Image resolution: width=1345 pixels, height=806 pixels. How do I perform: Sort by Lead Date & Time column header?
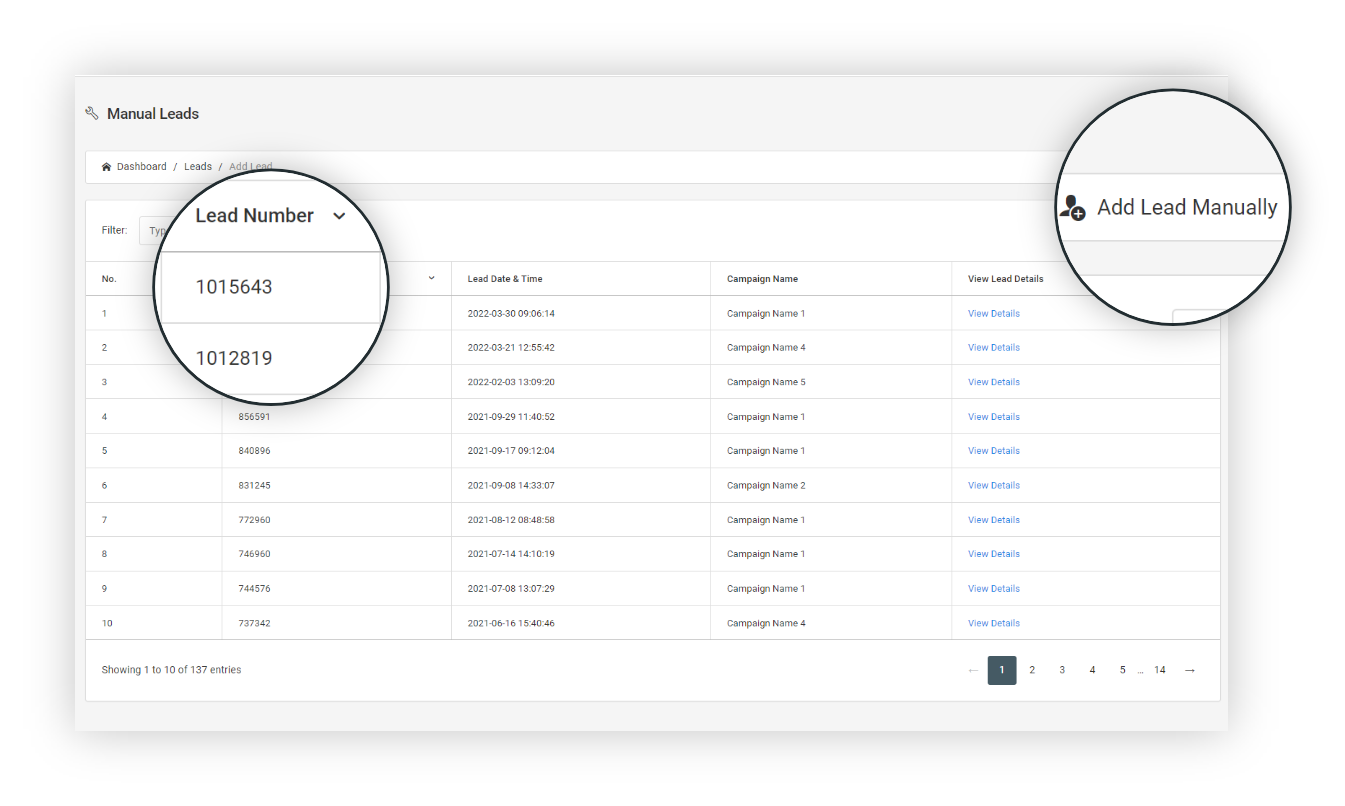(505, 279)
